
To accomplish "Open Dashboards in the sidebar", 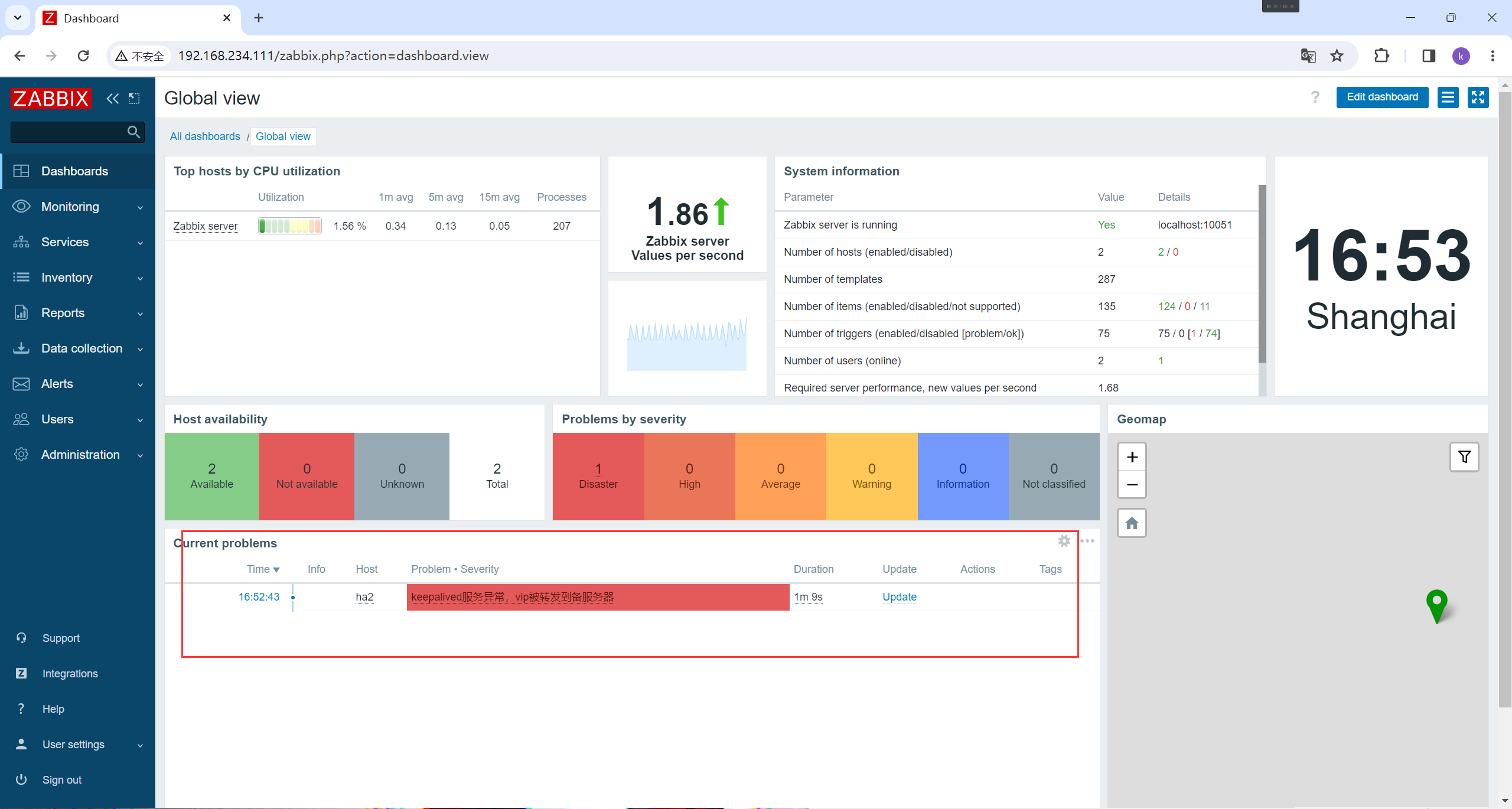I will (77, 171).
